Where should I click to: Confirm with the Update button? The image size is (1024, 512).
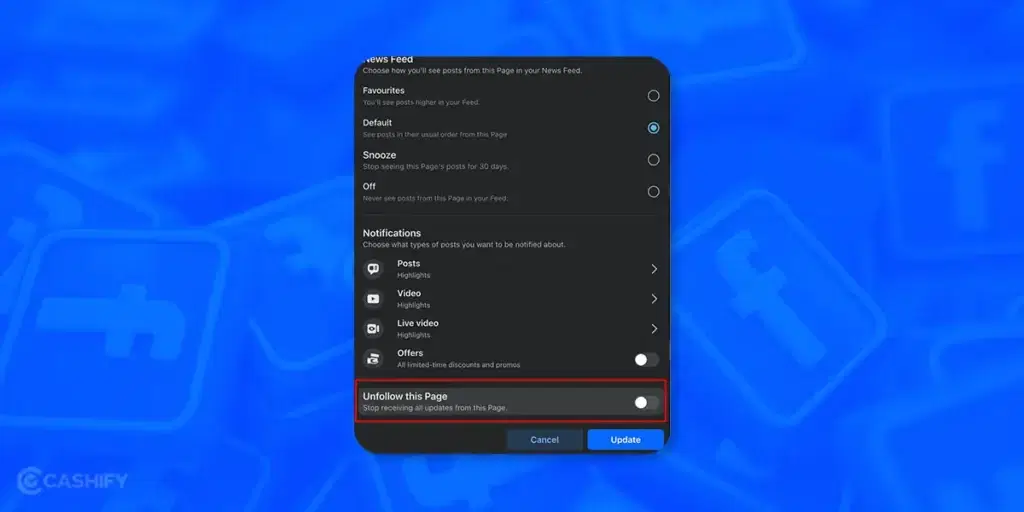click(x=626, y=440)
